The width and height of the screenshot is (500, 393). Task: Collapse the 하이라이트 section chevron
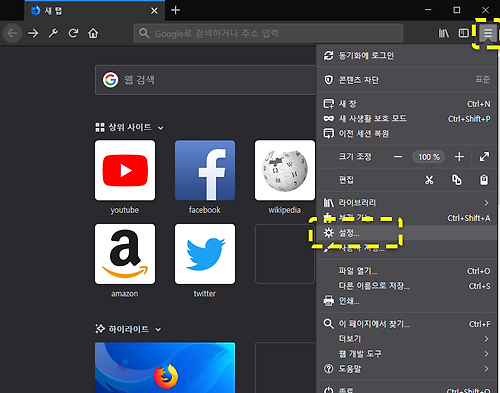[x=158, y=330]
